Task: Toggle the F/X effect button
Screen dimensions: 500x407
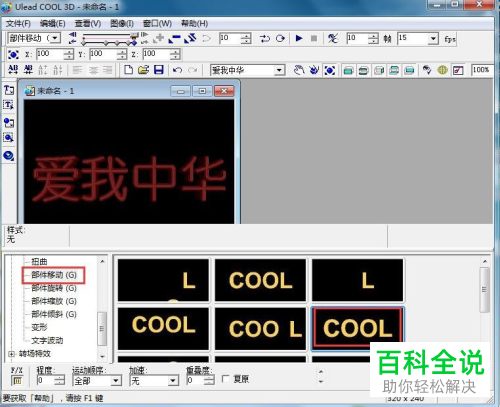Action: pos(17,380)
